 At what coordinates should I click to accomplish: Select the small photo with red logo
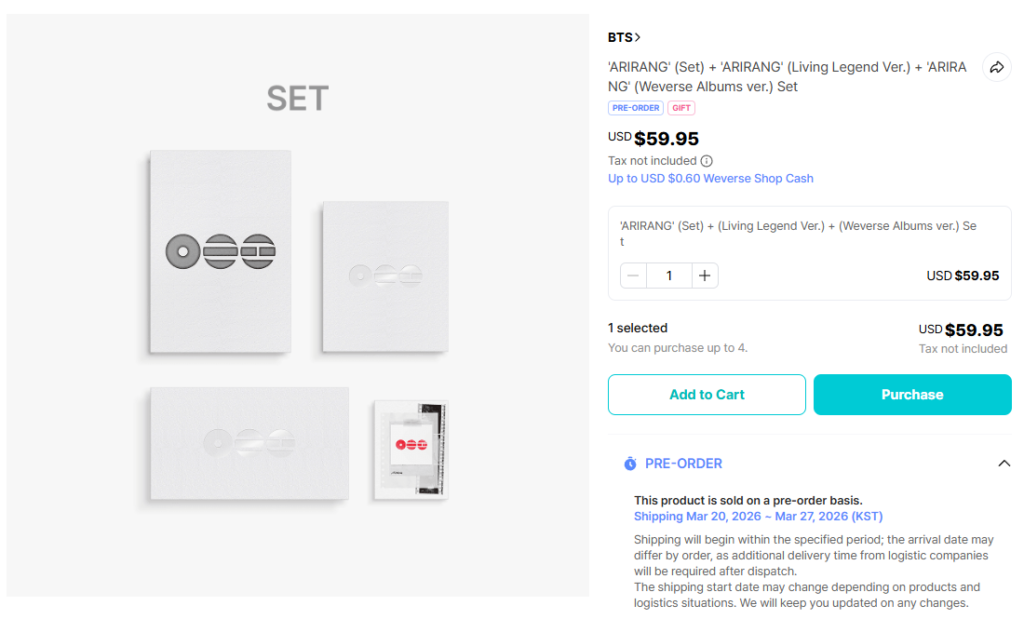pos(410,448)
